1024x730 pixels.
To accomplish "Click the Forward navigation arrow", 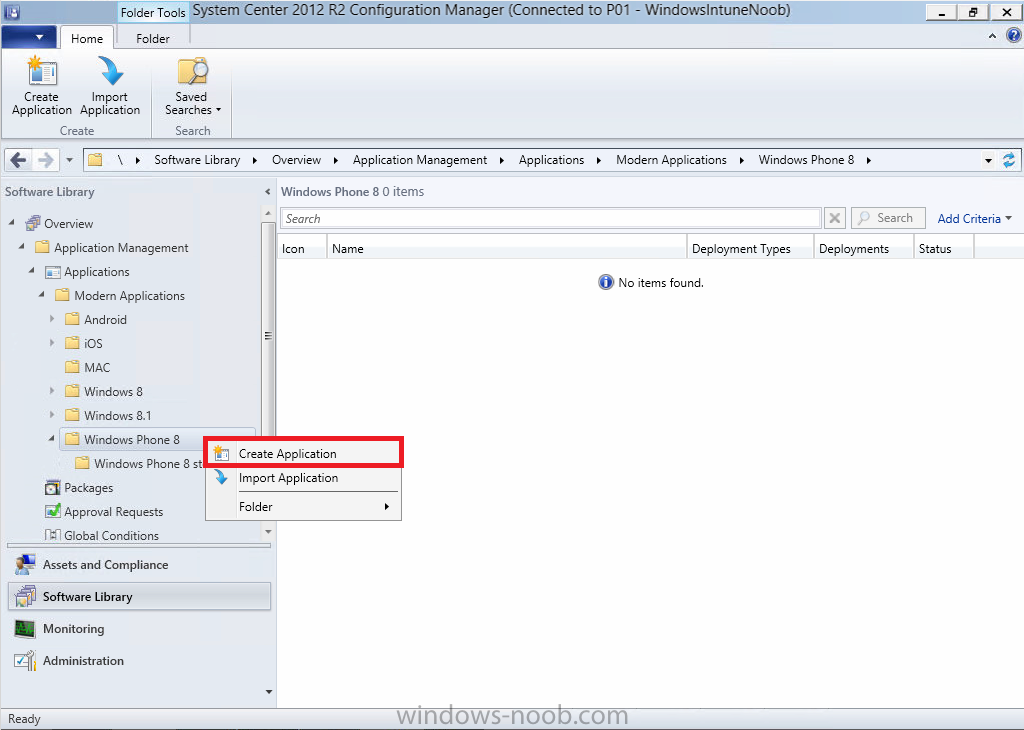I will click(x=45, y=160).
